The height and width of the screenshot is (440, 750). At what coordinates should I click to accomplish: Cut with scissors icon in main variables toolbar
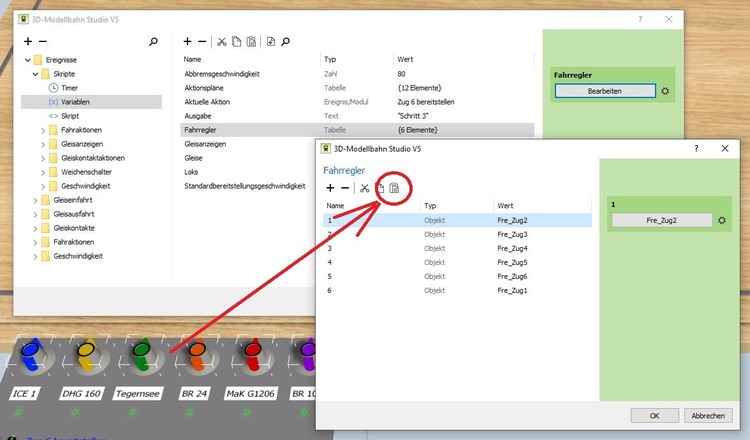click(221, 42)
